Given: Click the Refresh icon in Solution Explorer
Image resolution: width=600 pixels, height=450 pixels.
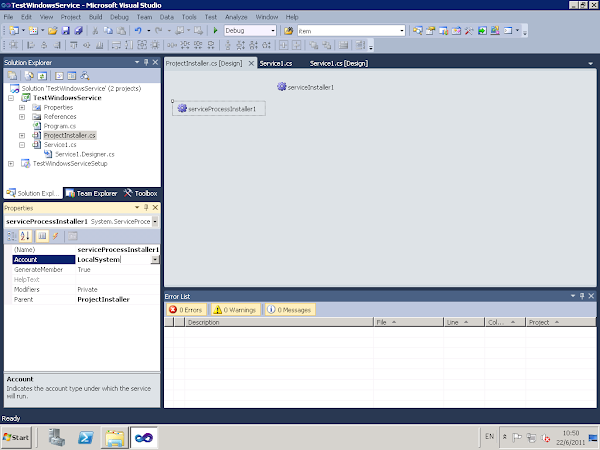Looking at the screenshot, I should (x=42, y=76).
